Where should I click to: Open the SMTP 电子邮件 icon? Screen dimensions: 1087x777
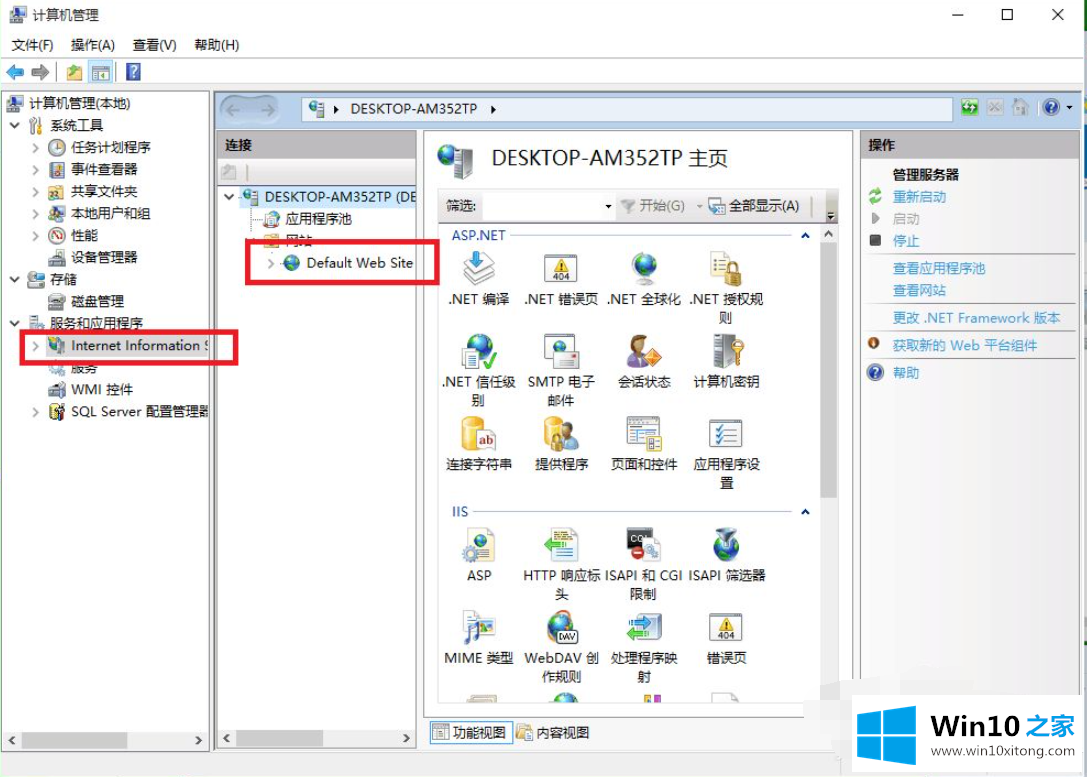coord(560,351)
